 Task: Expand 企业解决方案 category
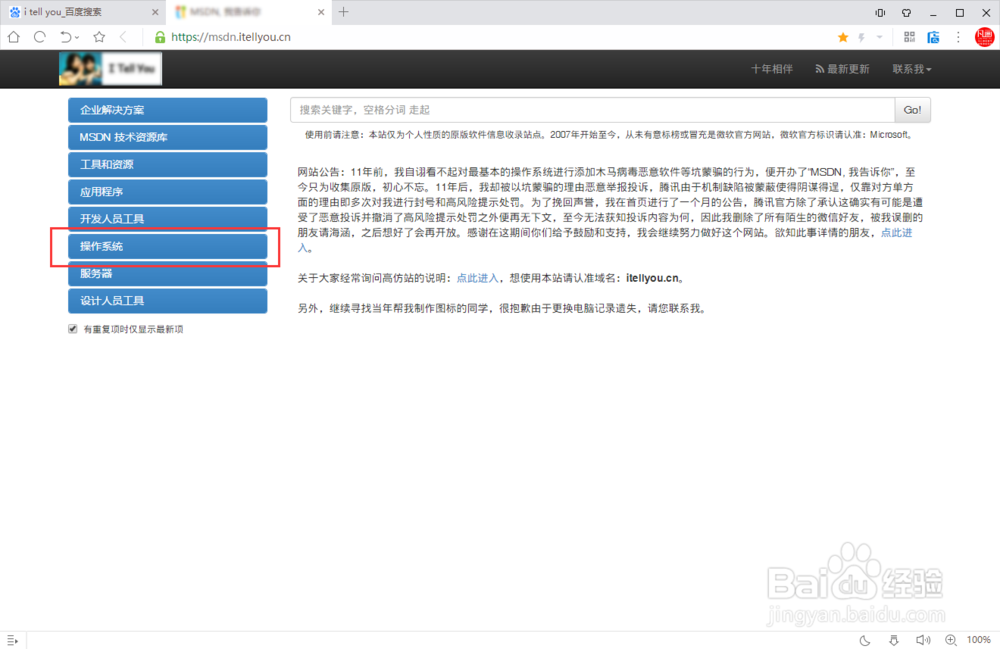[168, 110]
